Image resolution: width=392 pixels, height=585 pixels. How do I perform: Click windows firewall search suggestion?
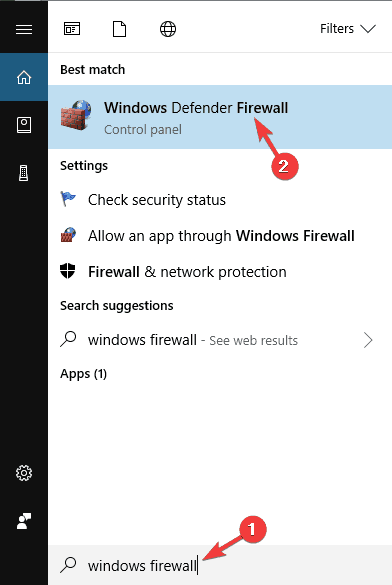click(220, 340)
